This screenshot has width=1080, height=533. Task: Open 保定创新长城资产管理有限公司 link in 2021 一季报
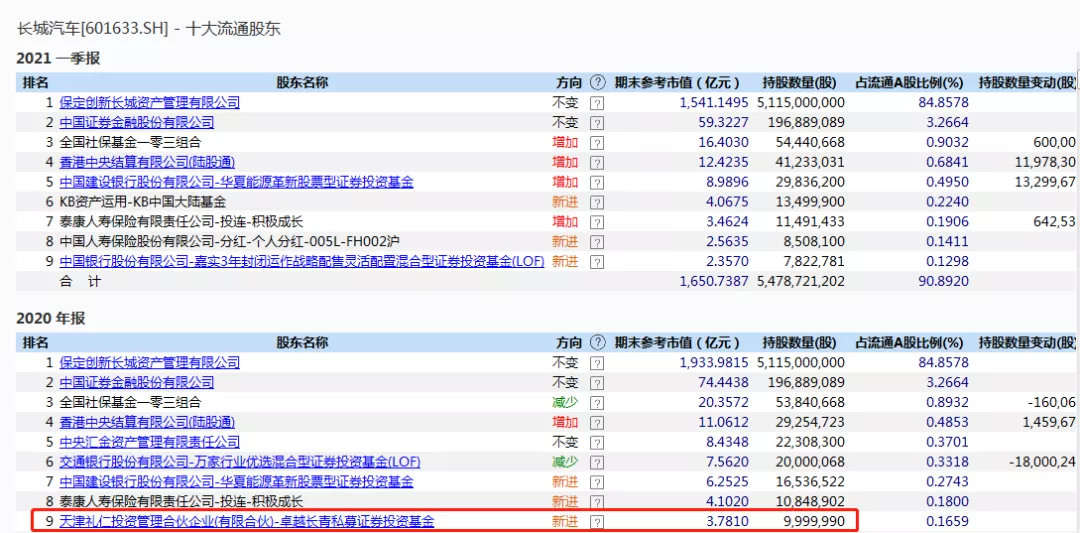coord(149,103)
